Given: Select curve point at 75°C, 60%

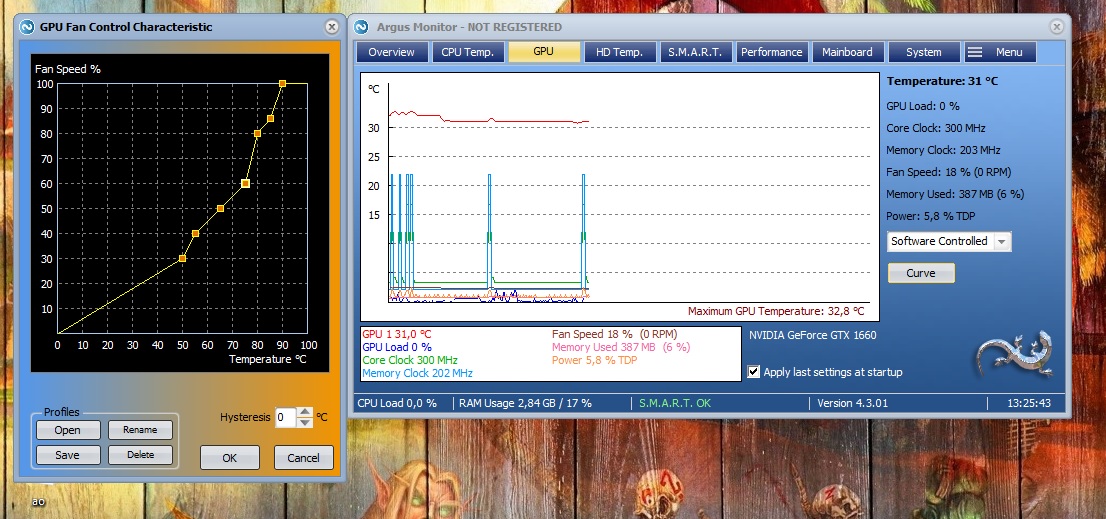Looking at the screenshot, I should [245, 183].
